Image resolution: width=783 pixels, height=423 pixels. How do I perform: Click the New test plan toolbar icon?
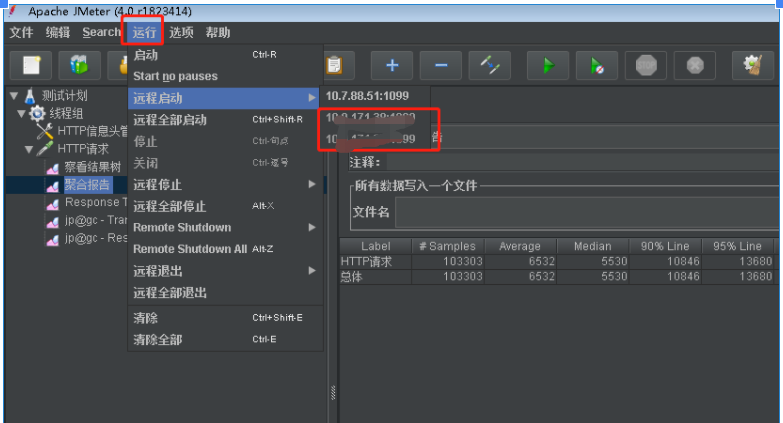(x=31, y=65)
